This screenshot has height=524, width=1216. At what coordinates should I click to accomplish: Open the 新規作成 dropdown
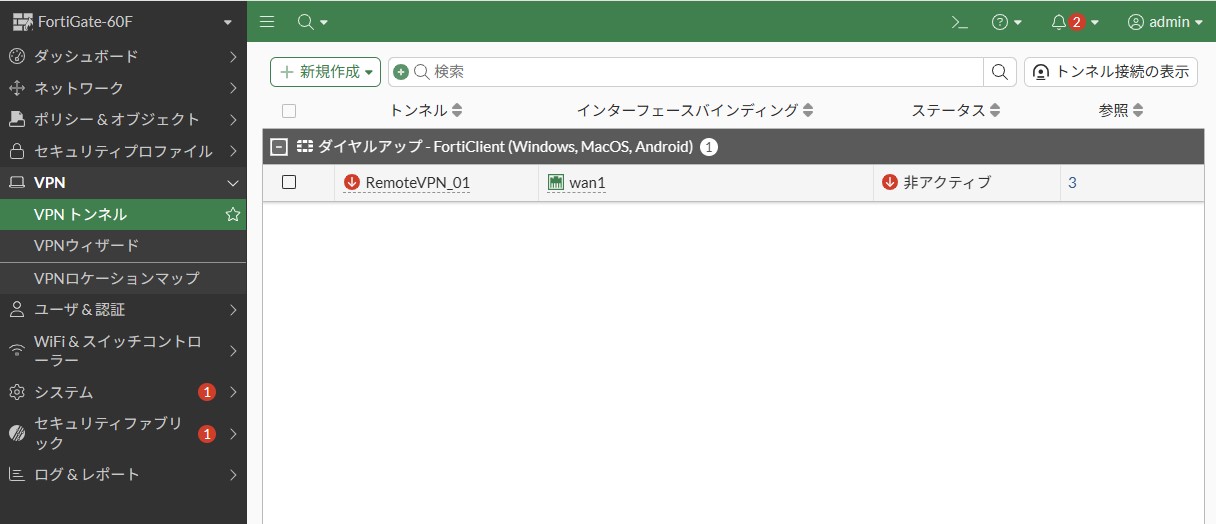pos(325,72)
